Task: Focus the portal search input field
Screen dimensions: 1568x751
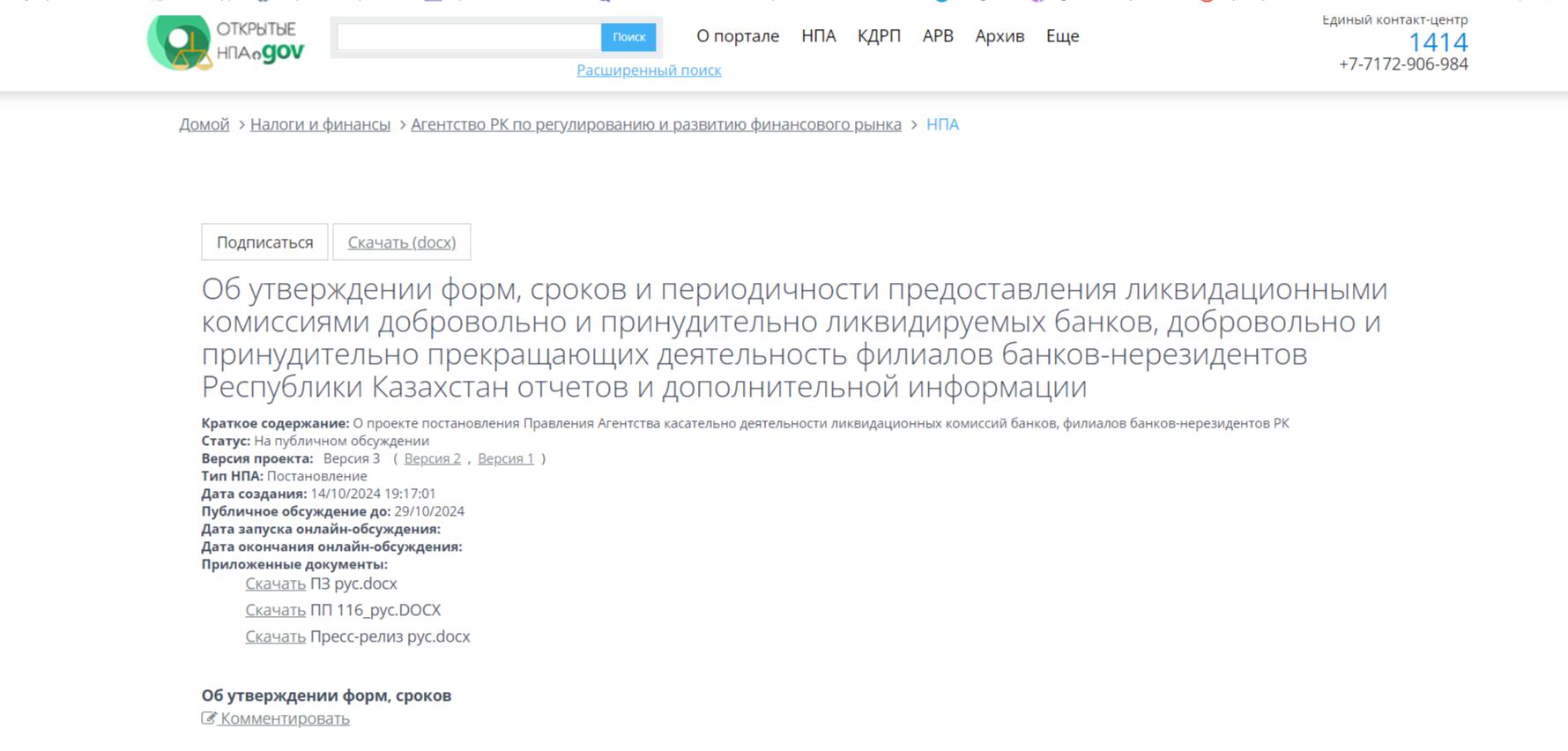Action: 468,37
